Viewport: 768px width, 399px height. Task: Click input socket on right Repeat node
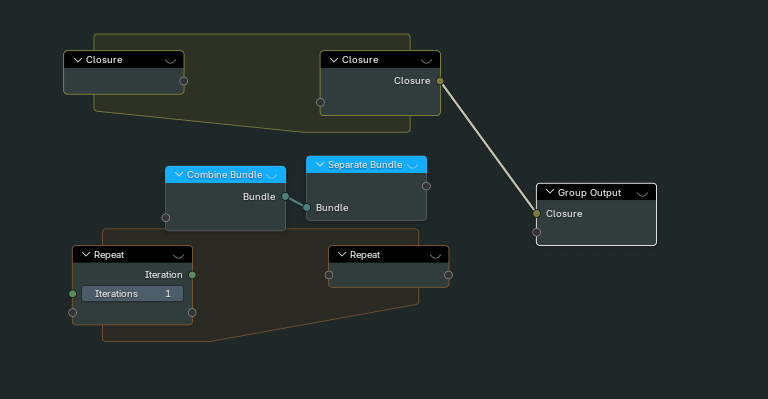pyautogui.click(x=329, y=275)
